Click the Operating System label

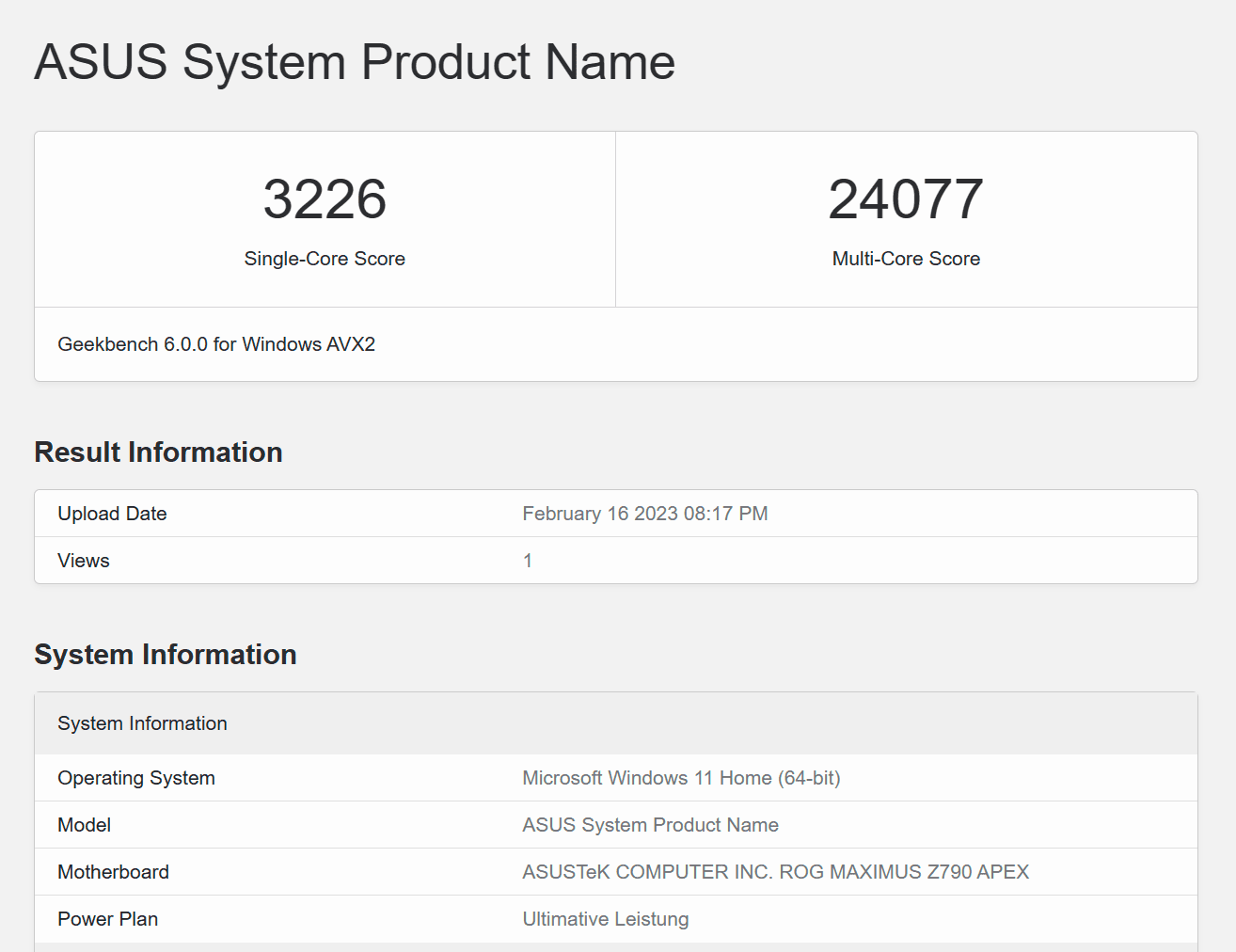tap(136, 778)
